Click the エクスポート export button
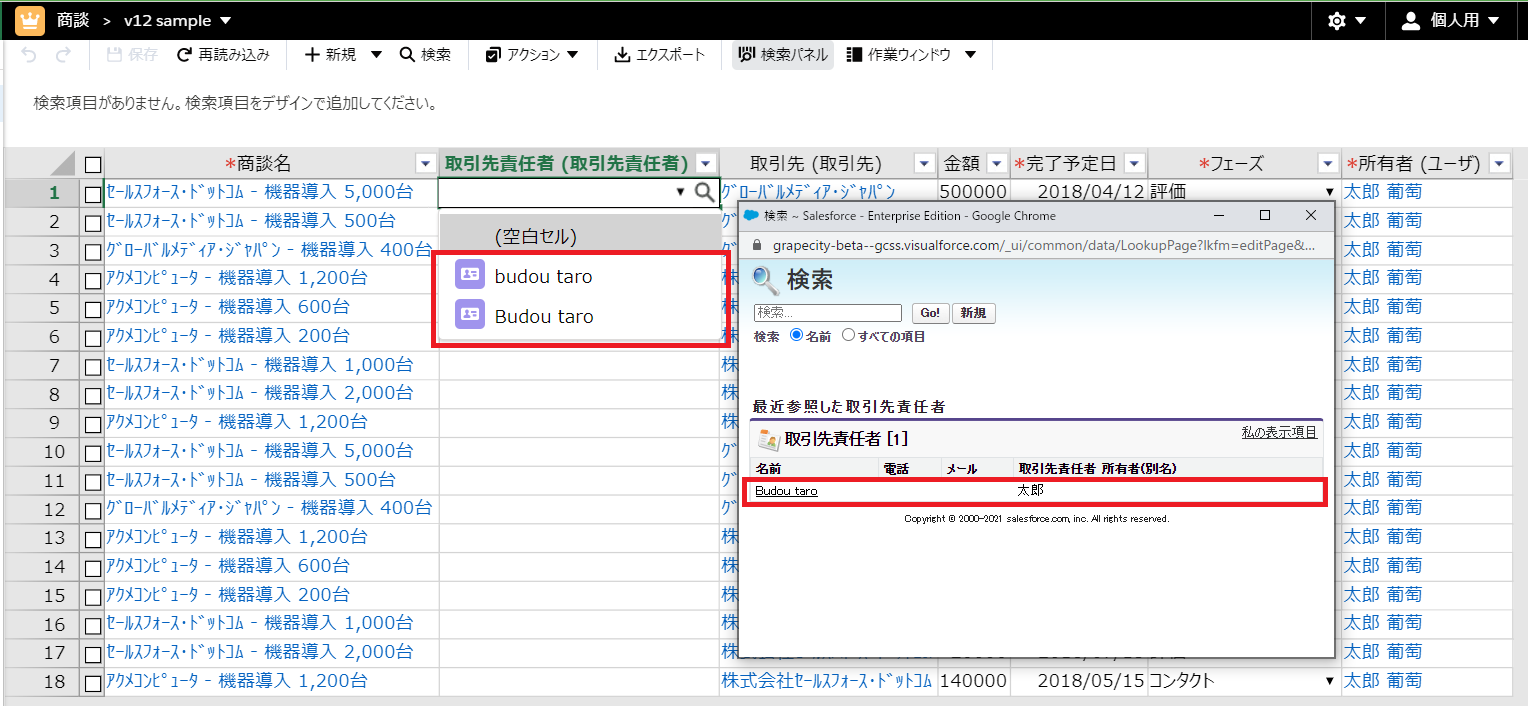The image size is (1528, 706). tap(659, 55)
